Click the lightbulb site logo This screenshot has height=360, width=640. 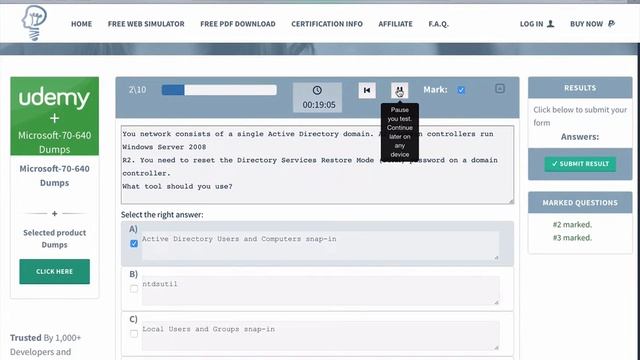(34, 23)
